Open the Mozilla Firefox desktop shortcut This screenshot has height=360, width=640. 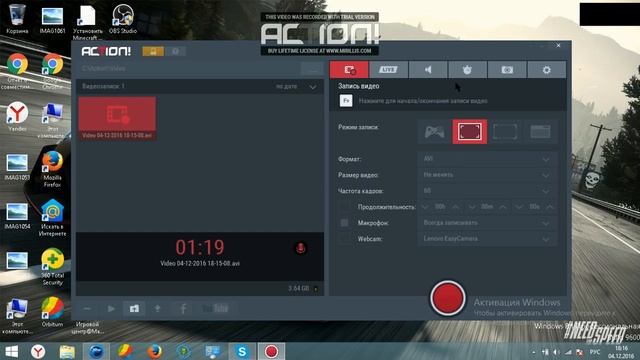coord(52,169)
